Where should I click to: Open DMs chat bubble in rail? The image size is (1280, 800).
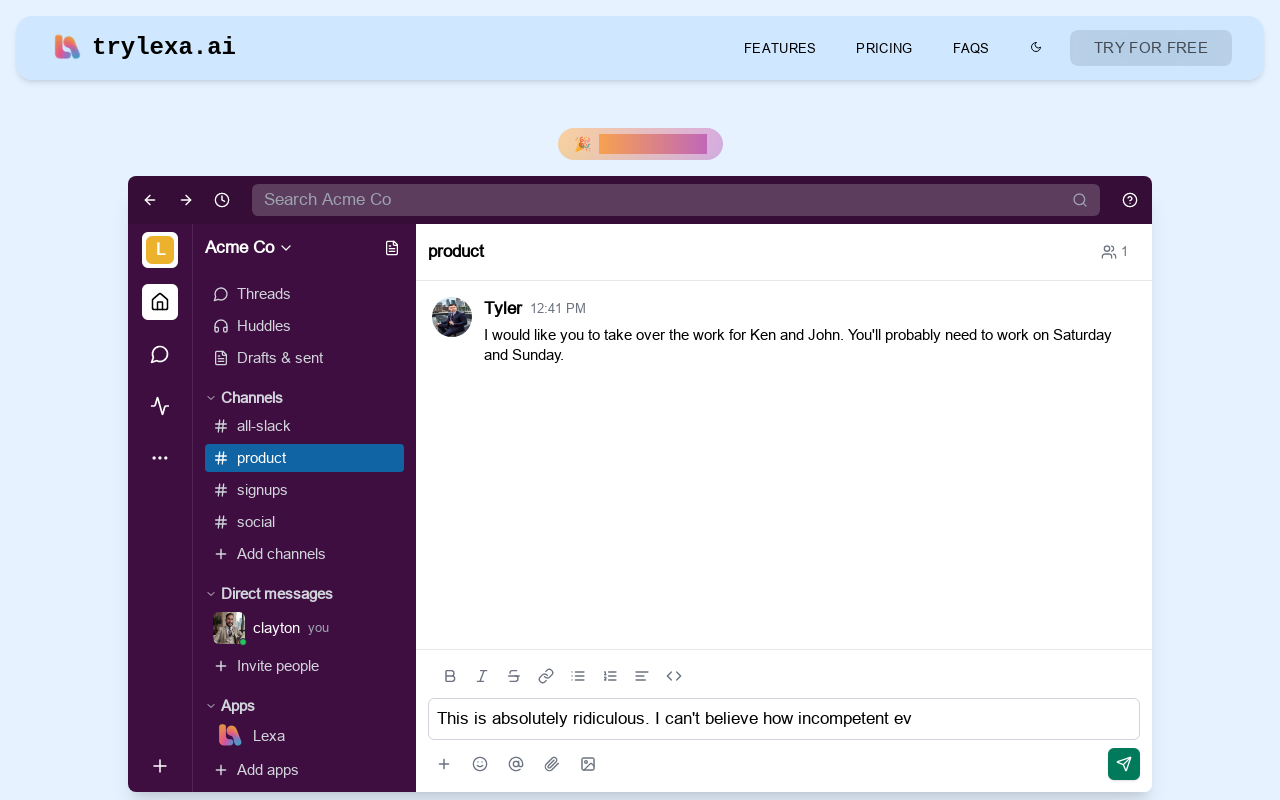(x=160, y=354)
